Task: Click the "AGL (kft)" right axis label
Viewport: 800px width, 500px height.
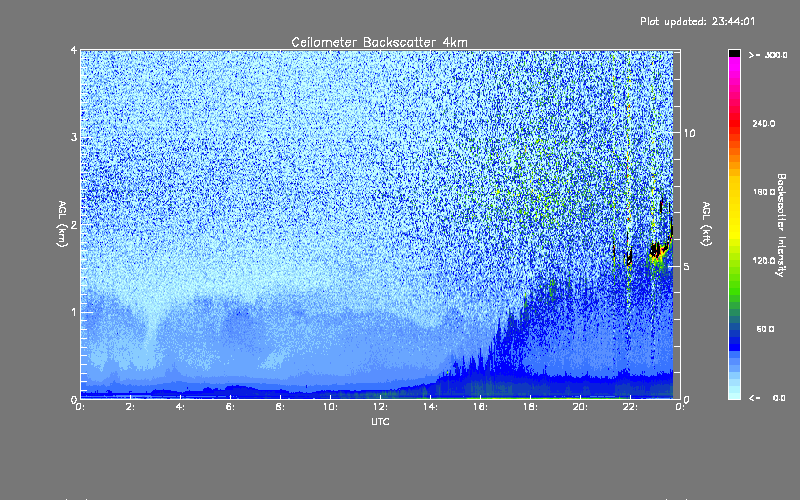Action: [x=706, y=224]
